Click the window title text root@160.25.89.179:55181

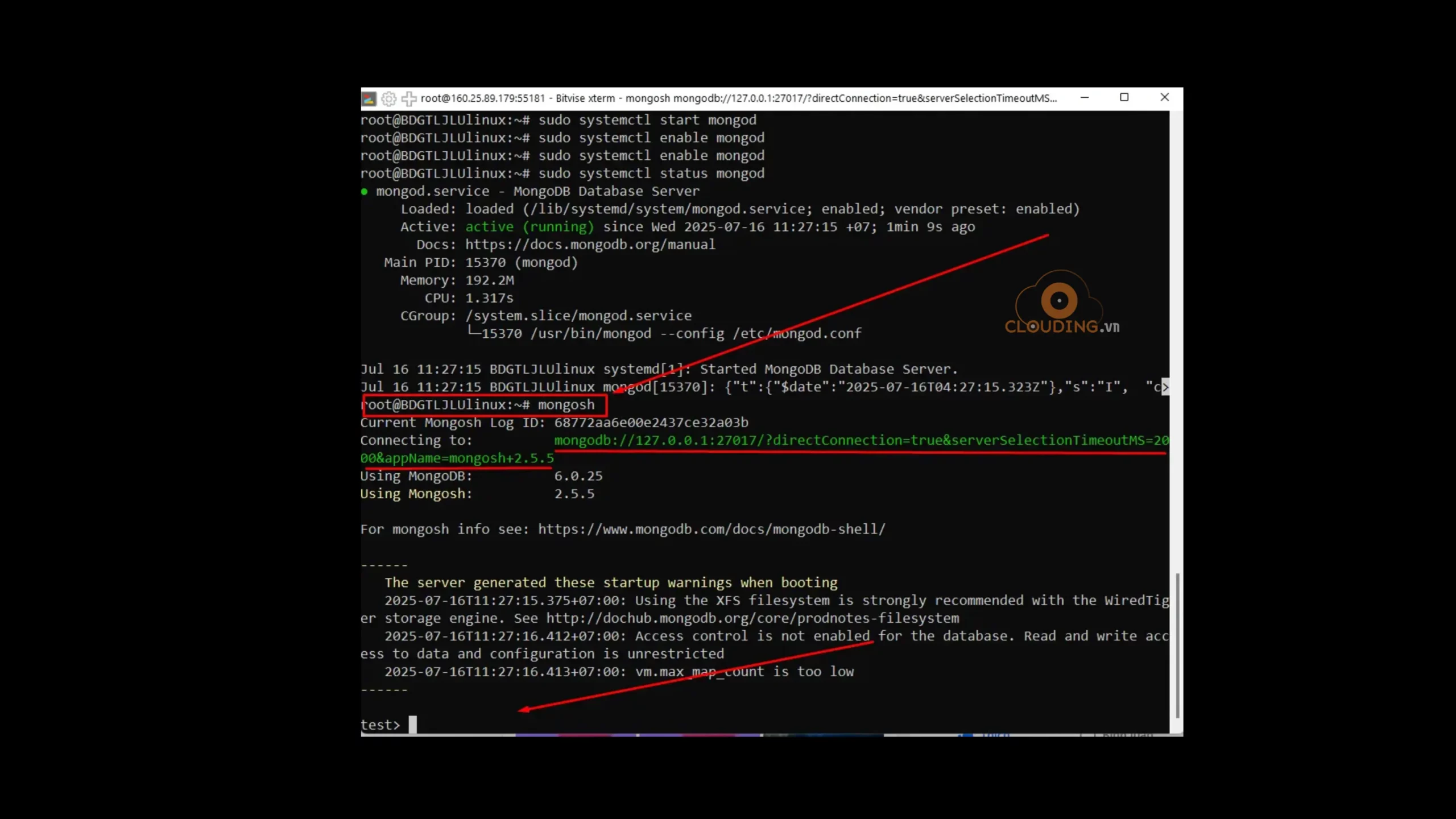483,98
